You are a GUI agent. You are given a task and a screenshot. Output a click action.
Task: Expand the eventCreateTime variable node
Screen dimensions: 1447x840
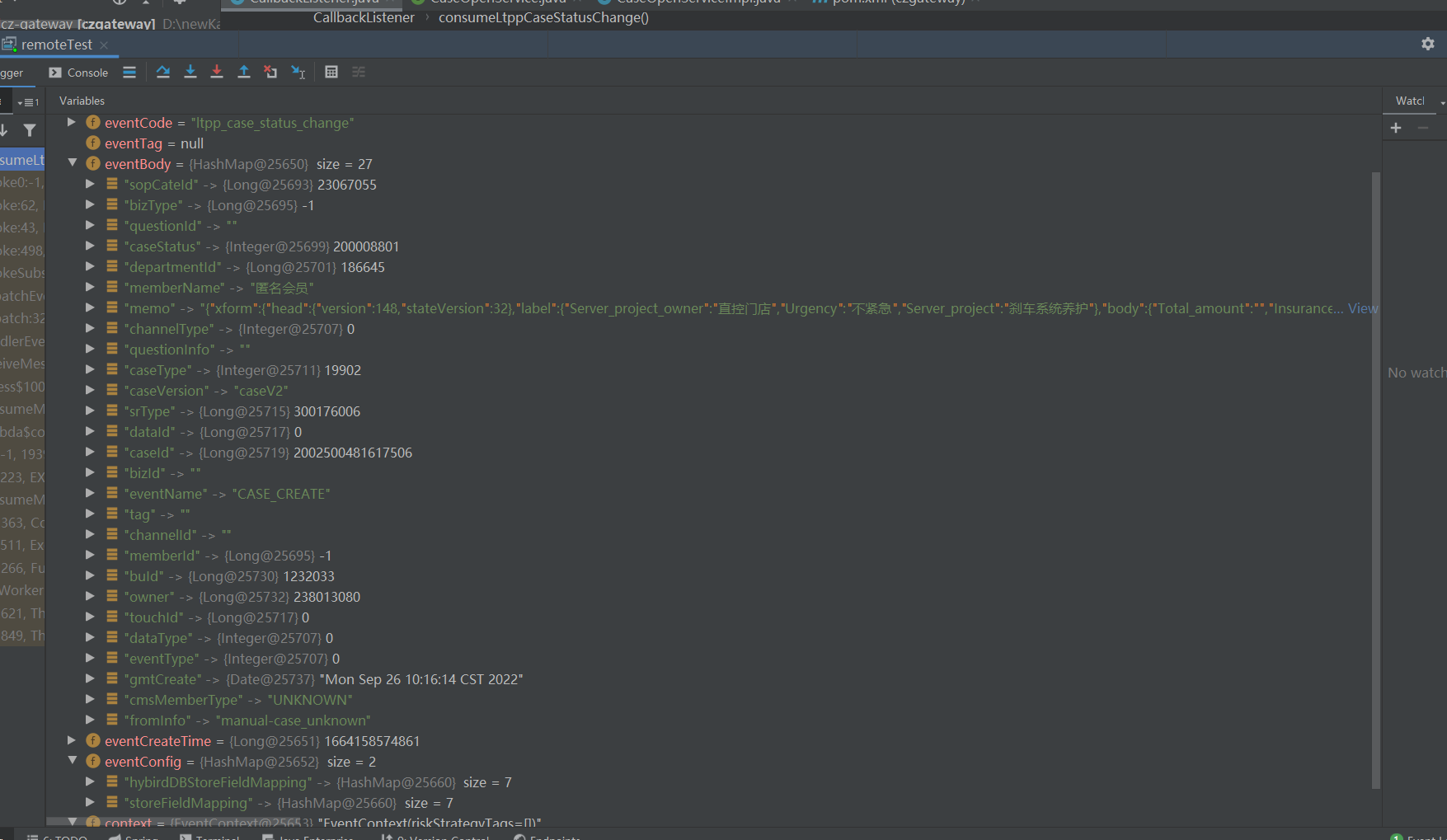coord(72,740)
